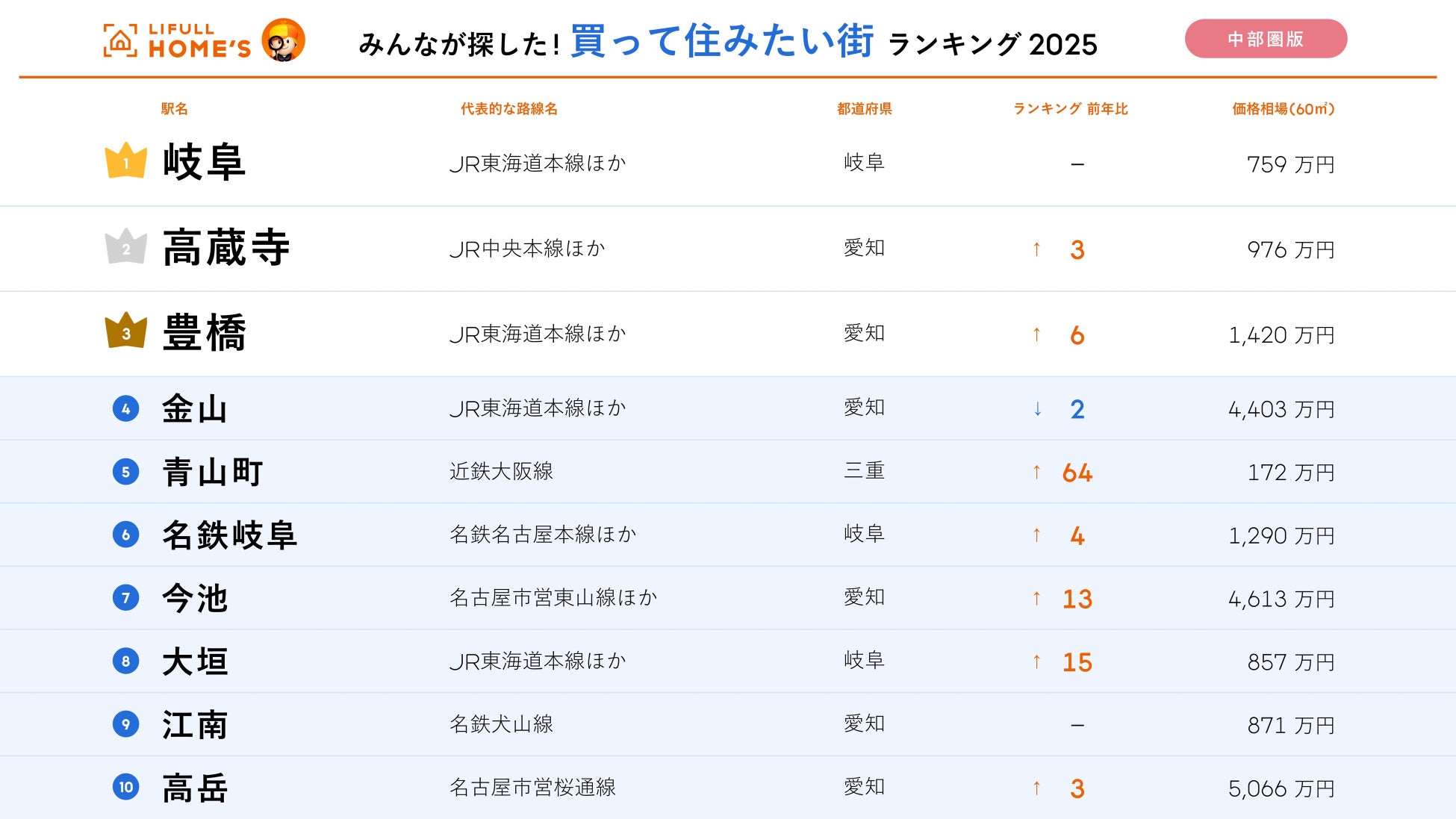Click the blue circle number 4 badge

(x=125, y=408)
